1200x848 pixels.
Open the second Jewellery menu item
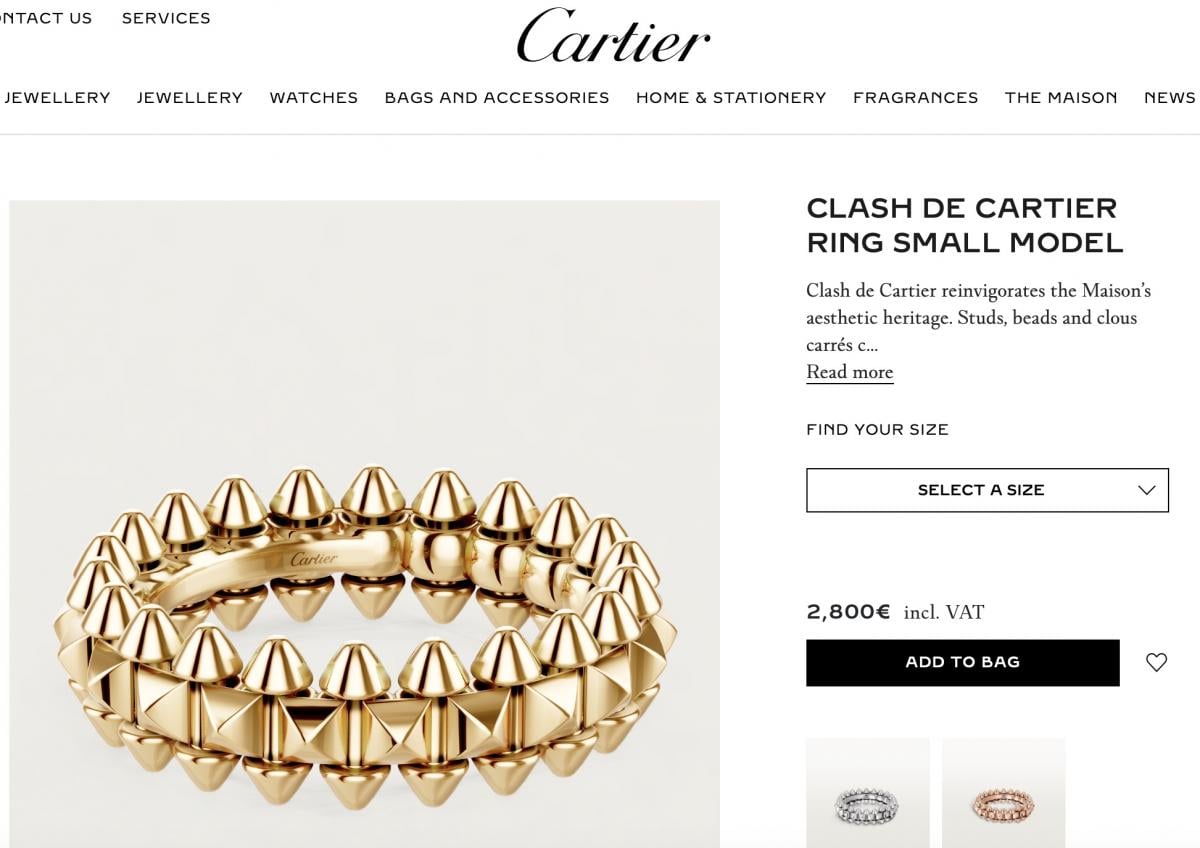coord(189,97)
